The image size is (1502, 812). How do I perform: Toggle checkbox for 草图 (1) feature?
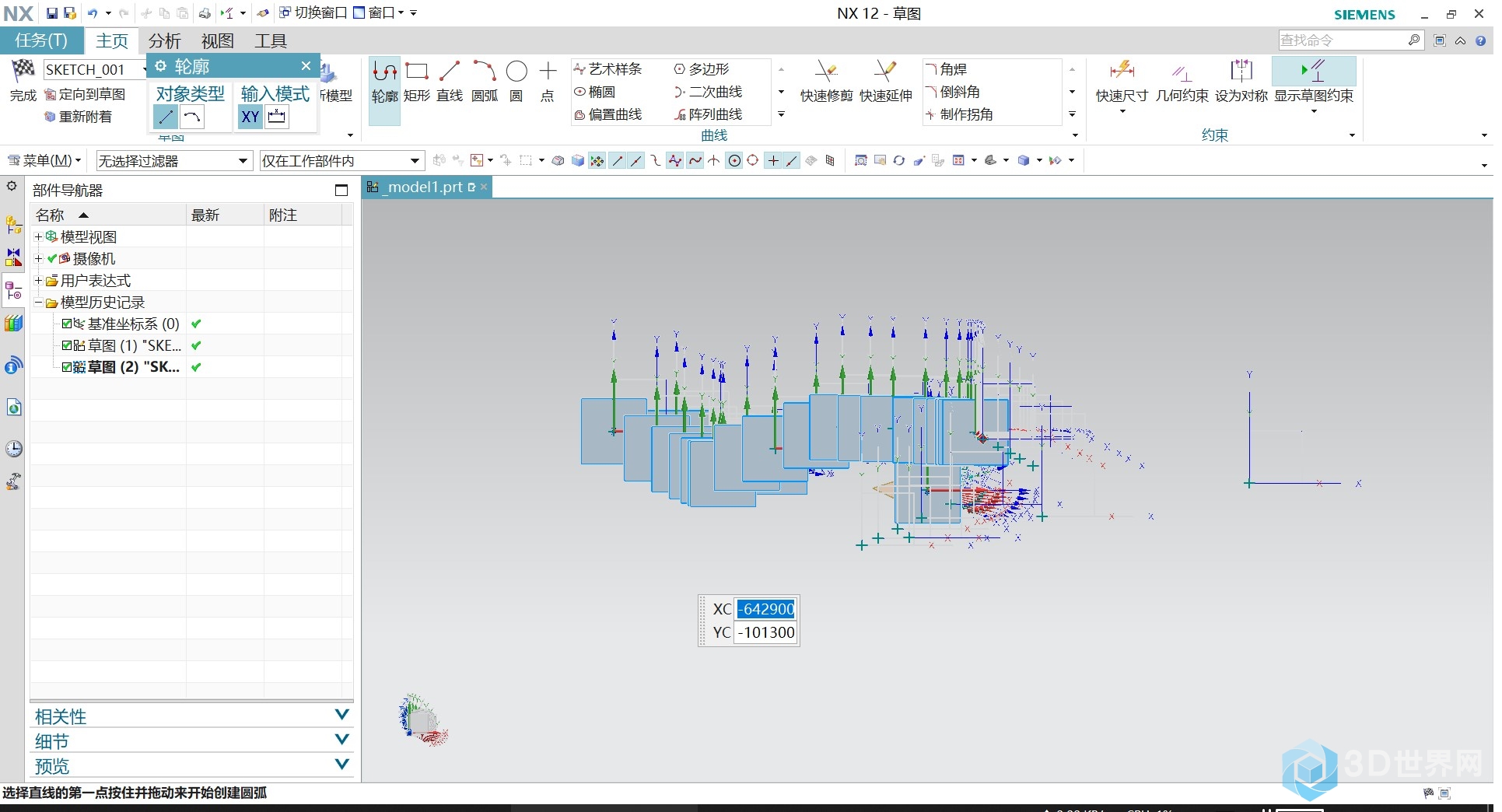(x=67, y=345)
